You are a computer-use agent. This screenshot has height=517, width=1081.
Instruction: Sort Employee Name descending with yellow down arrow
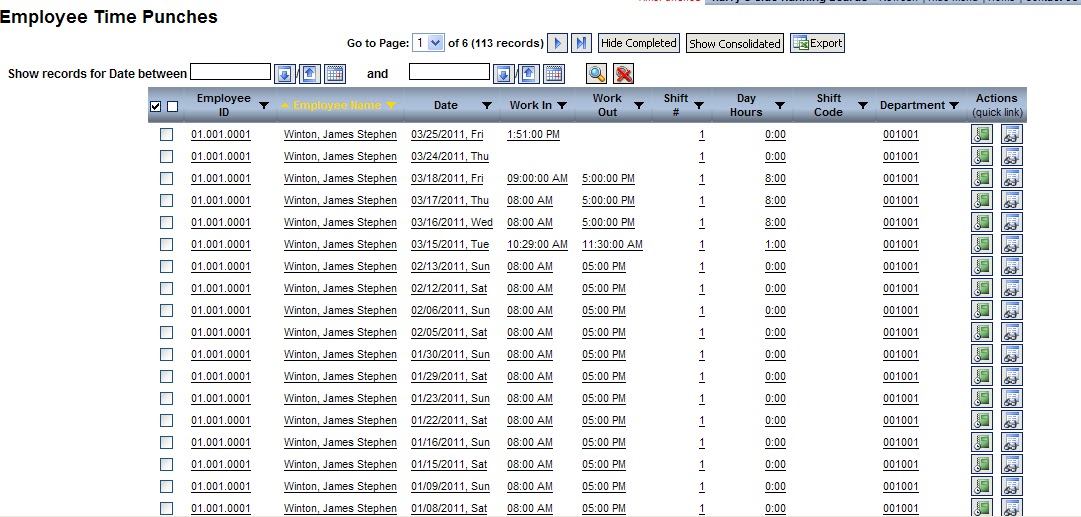pyautogui.click(x=391, y=105)
